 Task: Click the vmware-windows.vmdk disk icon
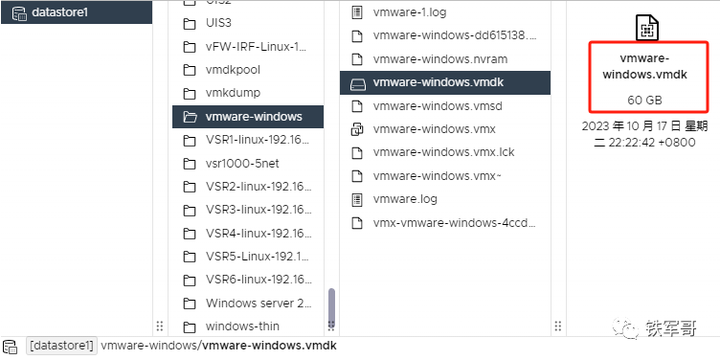(x=357, y=84)
